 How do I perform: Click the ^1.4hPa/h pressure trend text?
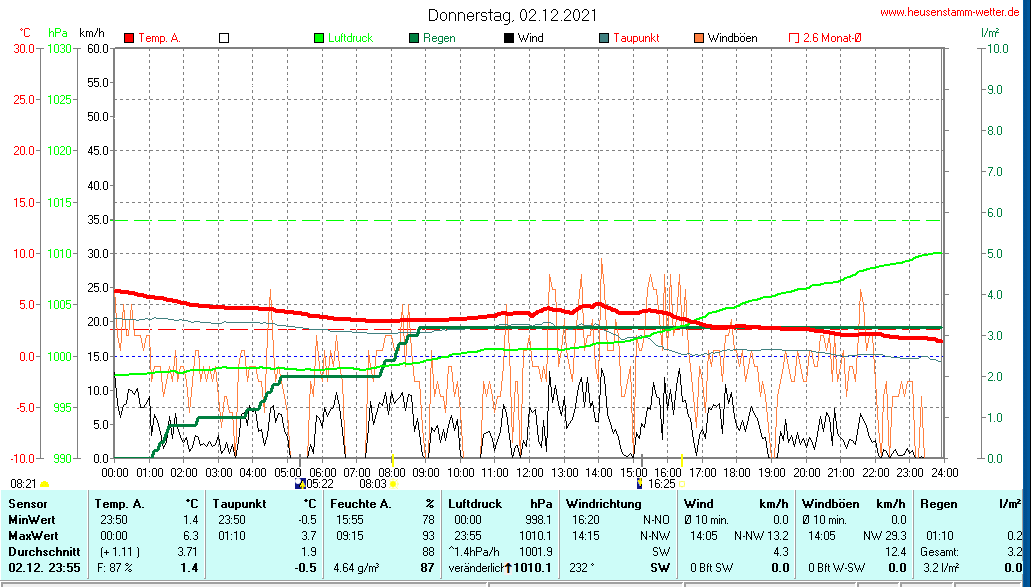(474, 551)
